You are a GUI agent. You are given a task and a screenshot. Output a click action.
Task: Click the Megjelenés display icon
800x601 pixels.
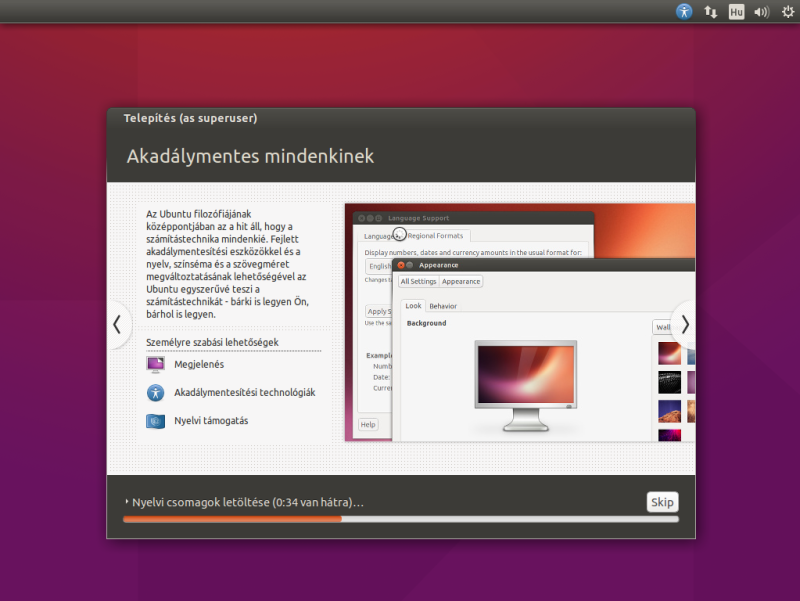coord(156,364)
